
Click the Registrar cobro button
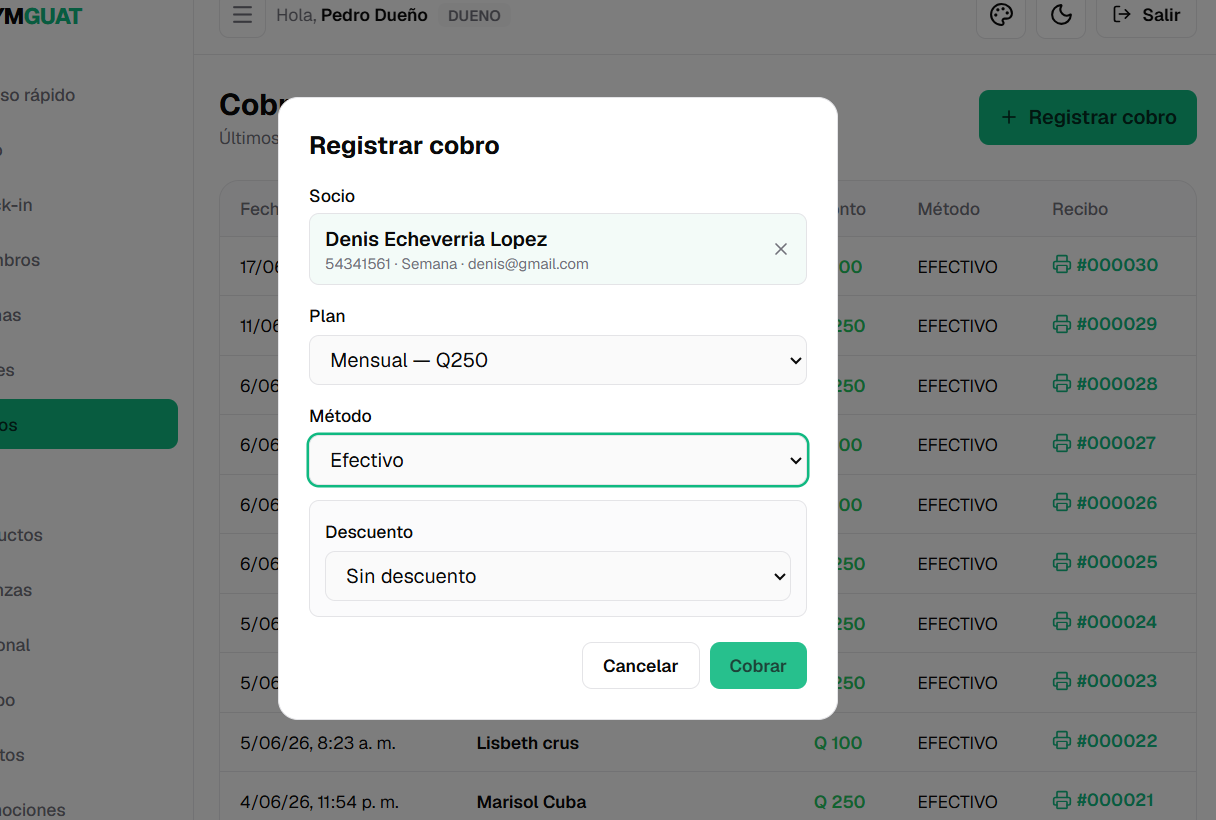(1088, 117)
